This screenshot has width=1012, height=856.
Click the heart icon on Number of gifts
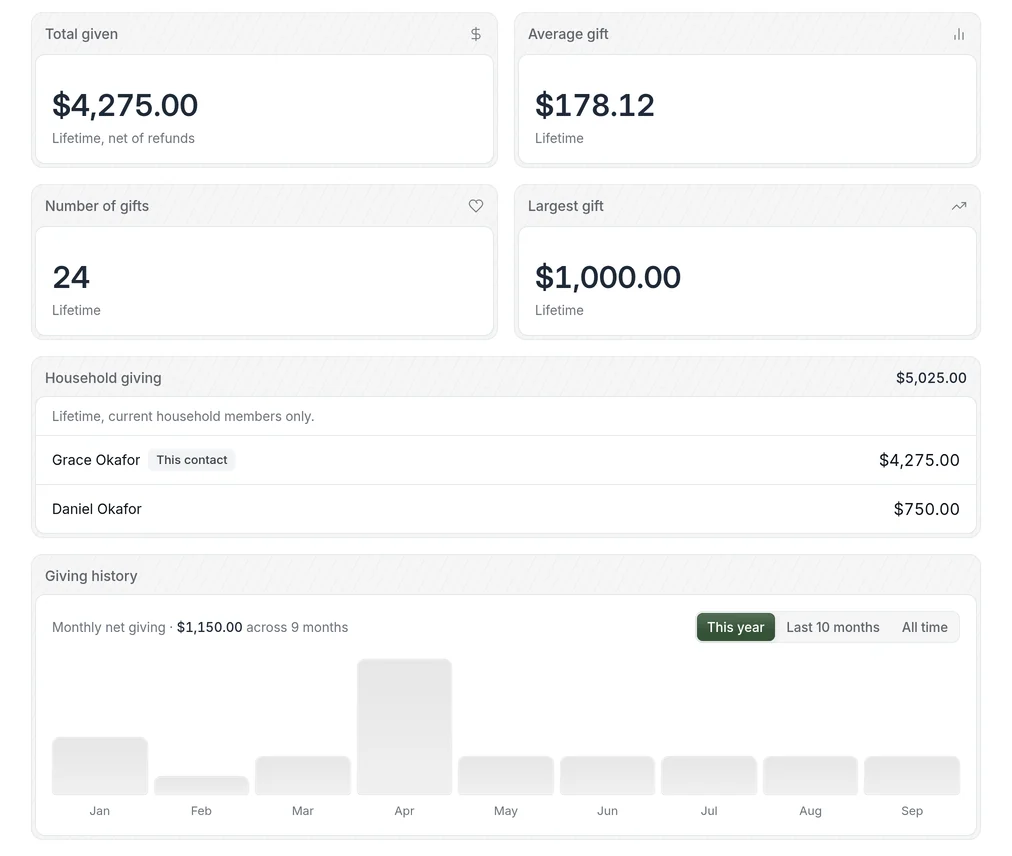[x=476, y=206]
